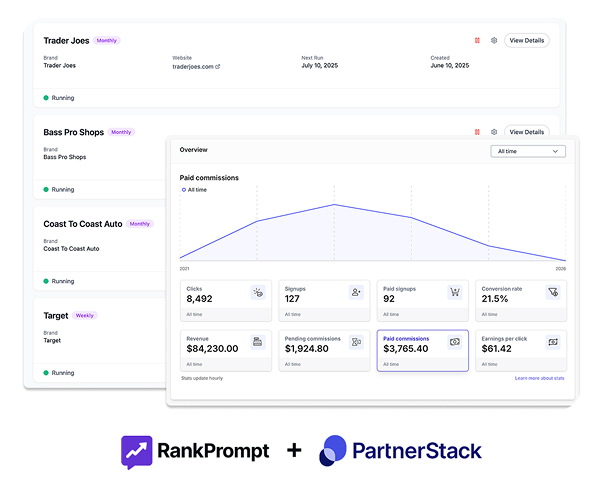The height and width of the screenshot is (489, 600).
Task: Click the Conversion rate funnel icon
Action: [x=552, y=292]
